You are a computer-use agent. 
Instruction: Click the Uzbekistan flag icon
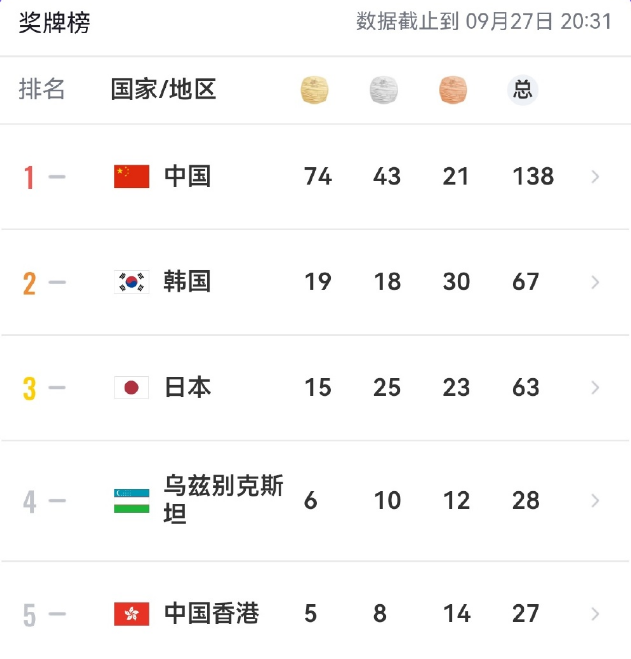132,501
